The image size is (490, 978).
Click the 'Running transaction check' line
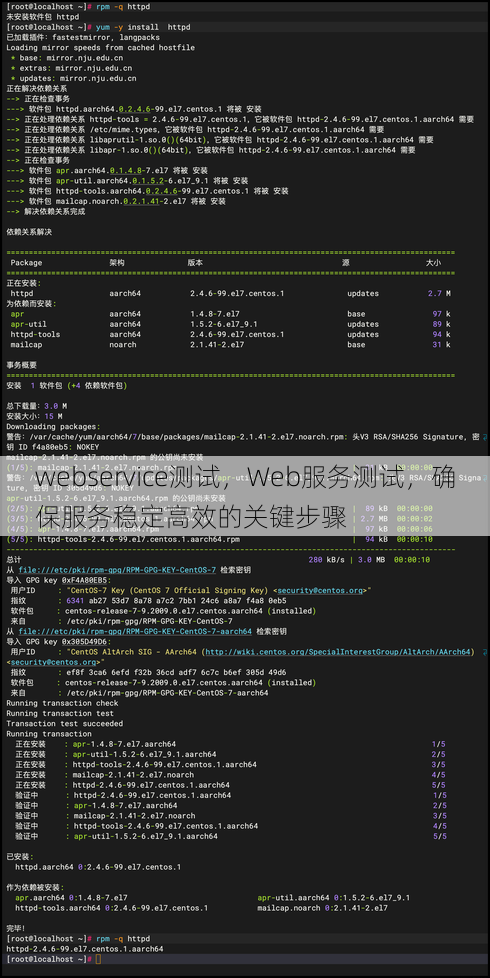click(x=62, y=704)
